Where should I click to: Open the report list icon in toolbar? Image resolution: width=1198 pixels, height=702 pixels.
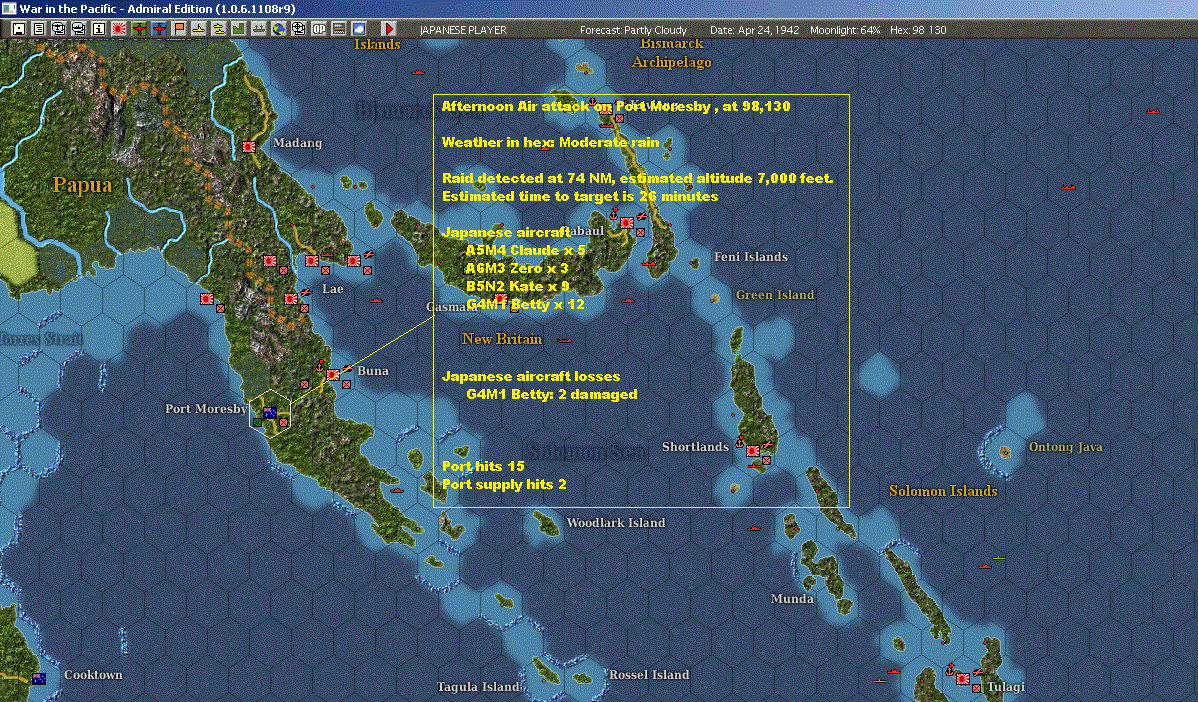click(x=39, y=29)
